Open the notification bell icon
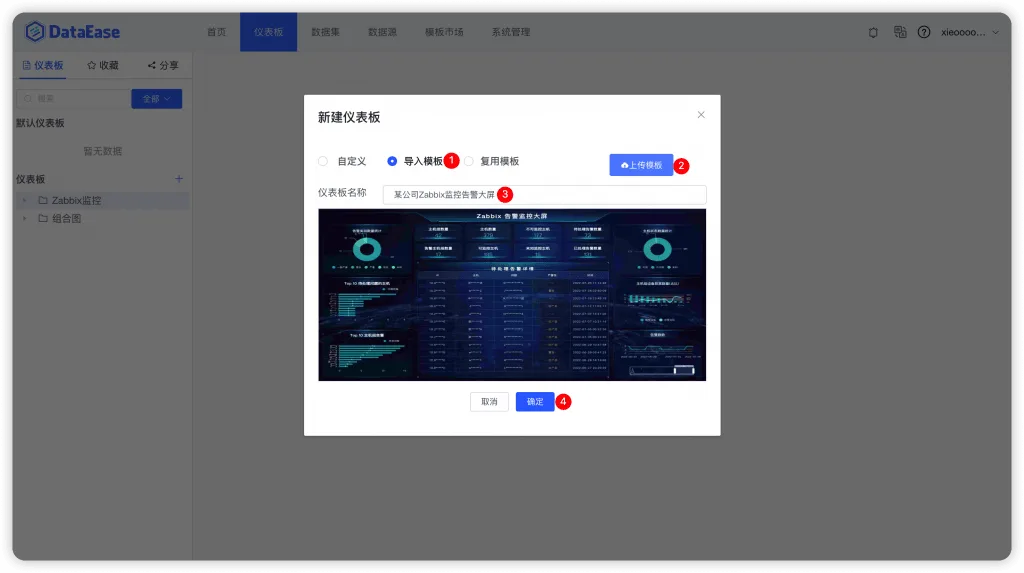The width and height of the screenshot is (1024, 573). click(x=873, y=32)
